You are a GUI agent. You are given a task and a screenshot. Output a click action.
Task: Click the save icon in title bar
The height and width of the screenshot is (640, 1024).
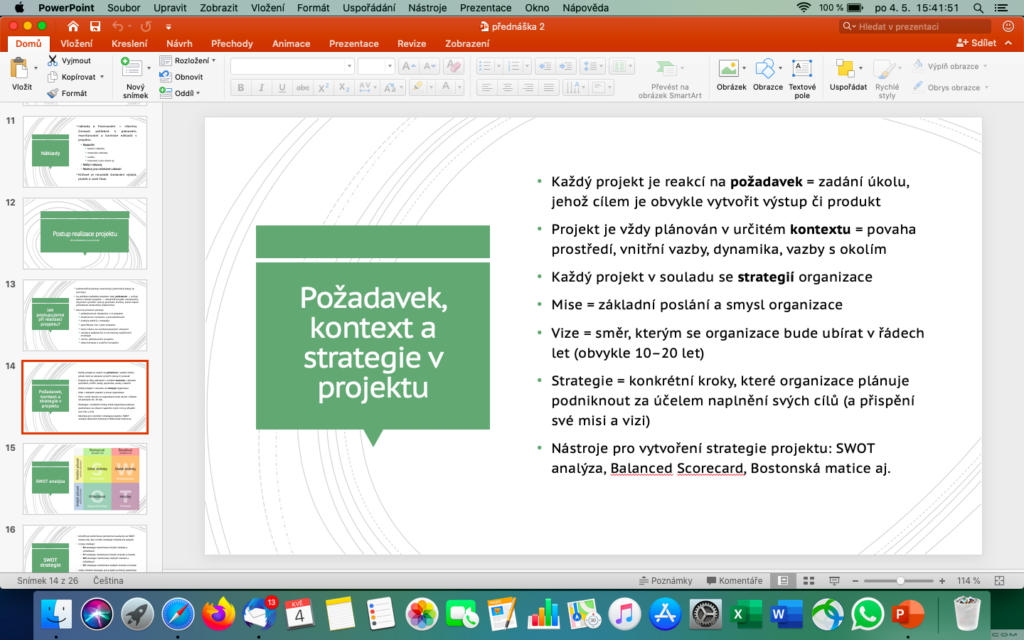[x=95, y=25]
